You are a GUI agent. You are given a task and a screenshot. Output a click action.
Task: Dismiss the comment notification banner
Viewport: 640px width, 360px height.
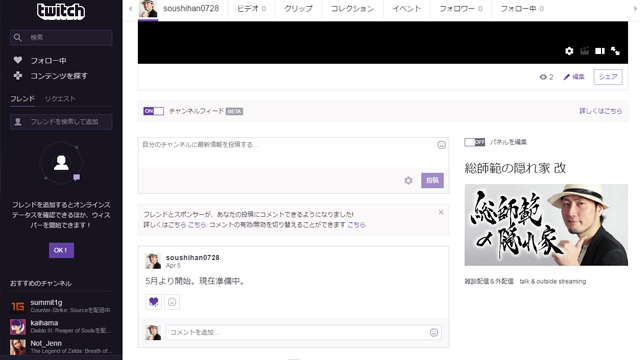(x=441, y=212)
